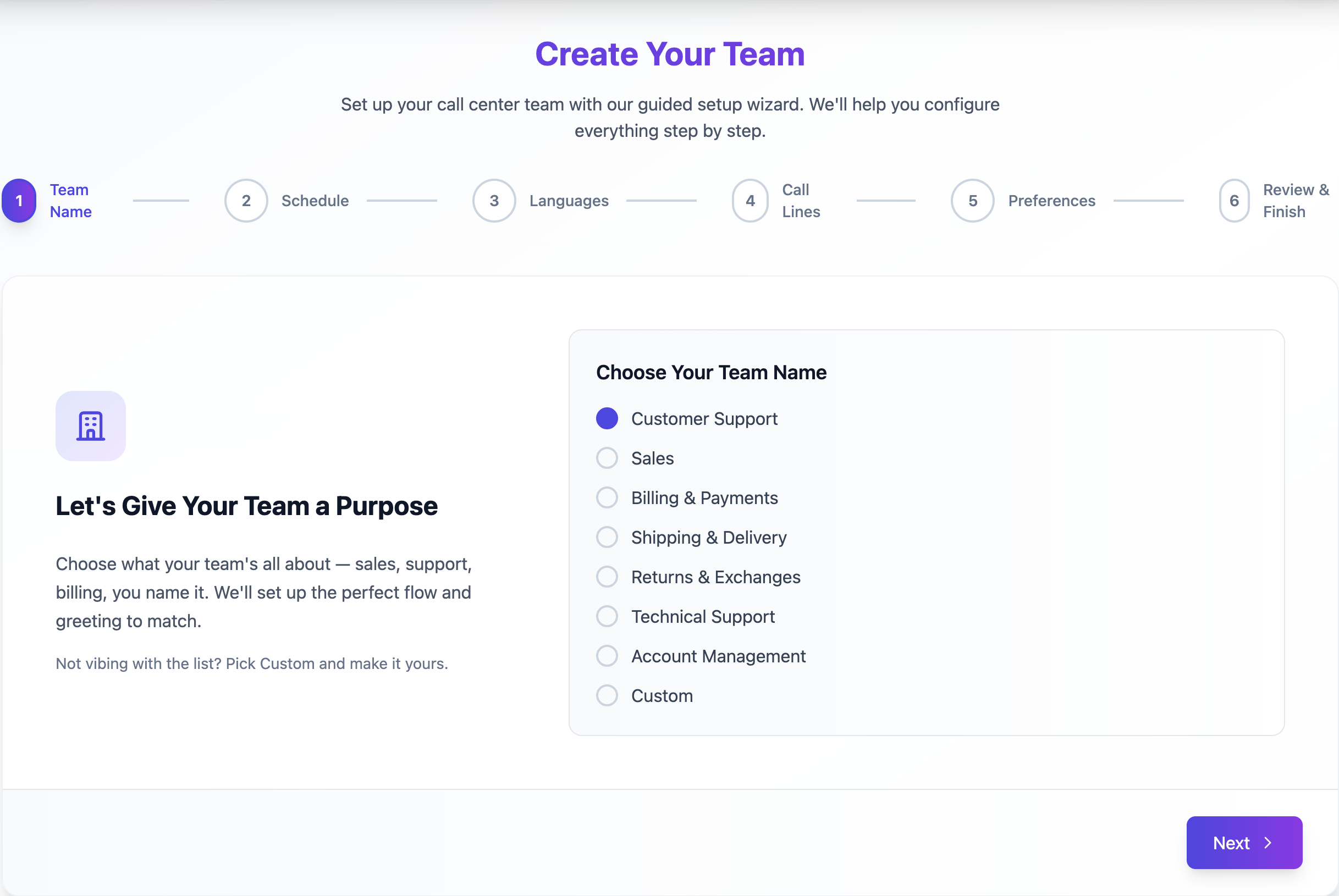Click the step 3 Languages circle
Viewport: 1339px width, 896px height.
tap(494, 201)
